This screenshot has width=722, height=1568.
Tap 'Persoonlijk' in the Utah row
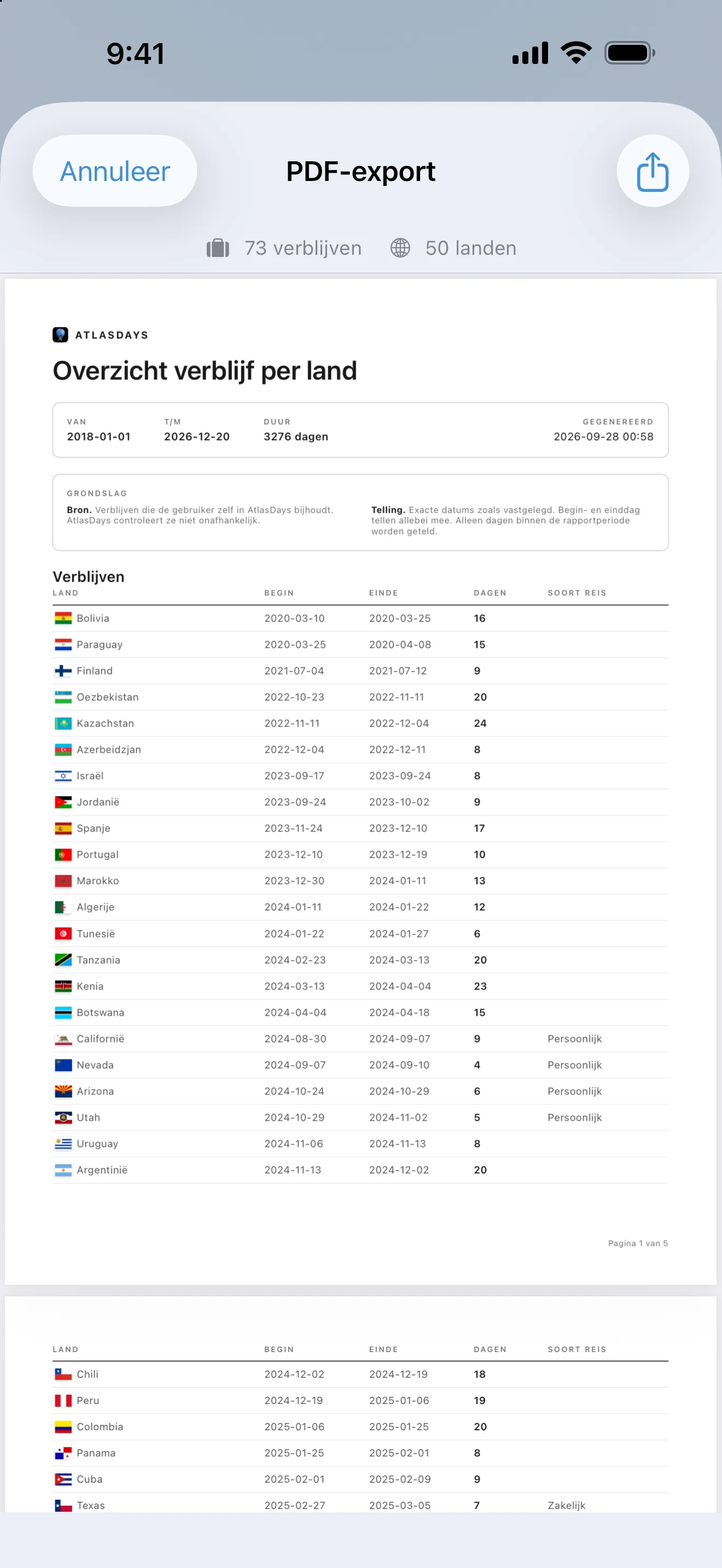pyautogui.click(x=575, y=1118)
